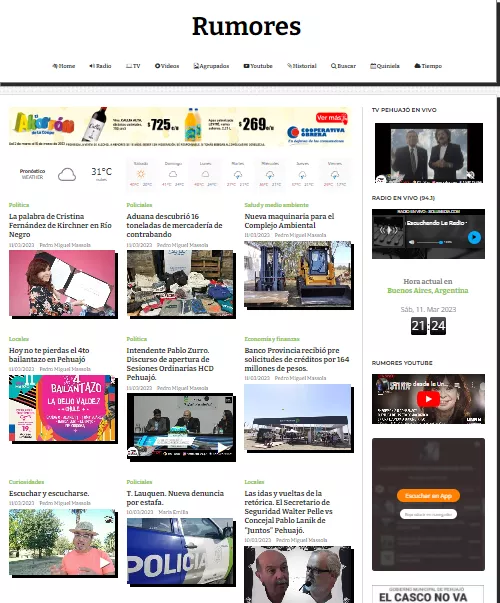This screenshot has width=500, height=603.
Task: Open Youtube in the navigation bar
Action: [x=258, y=66]
